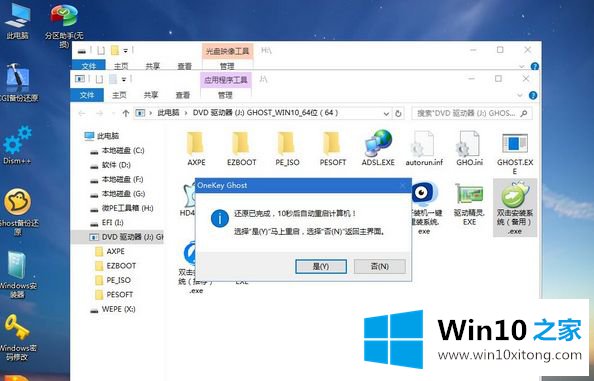Screen dimensions: 594x381
Task: Open the Windows安装器 desktop icon
Action: (17, 274)
